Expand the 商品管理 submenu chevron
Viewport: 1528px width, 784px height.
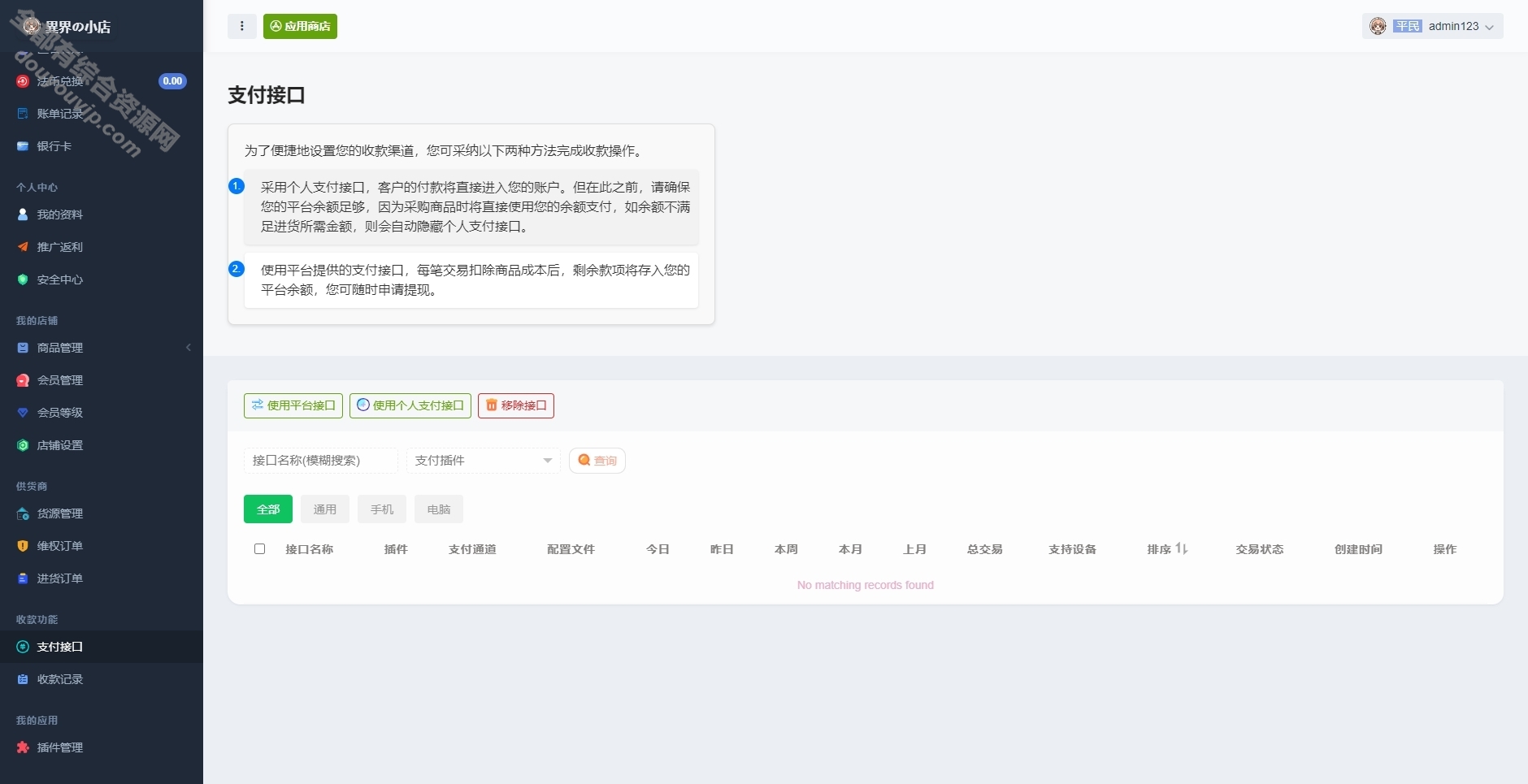(x=189, y=348)
